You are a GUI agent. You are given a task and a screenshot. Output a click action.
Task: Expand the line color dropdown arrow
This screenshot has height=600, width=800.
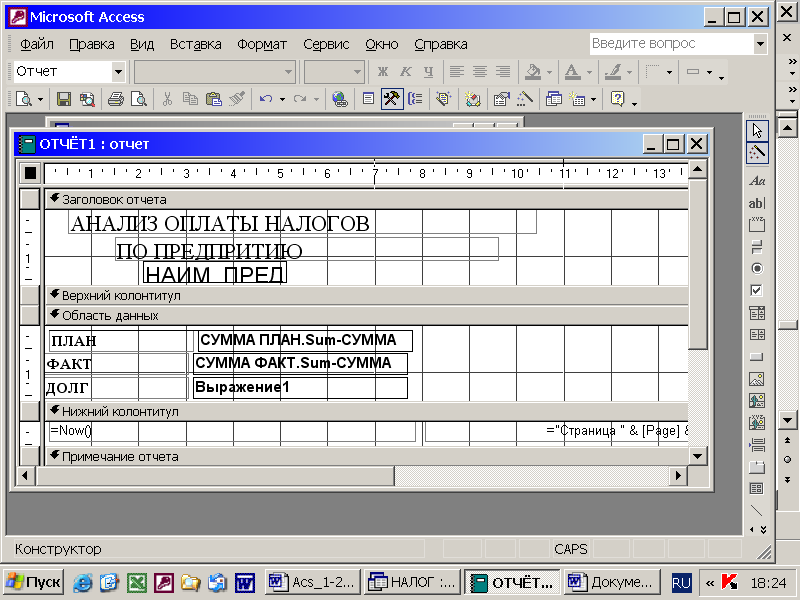pos(629,72)
